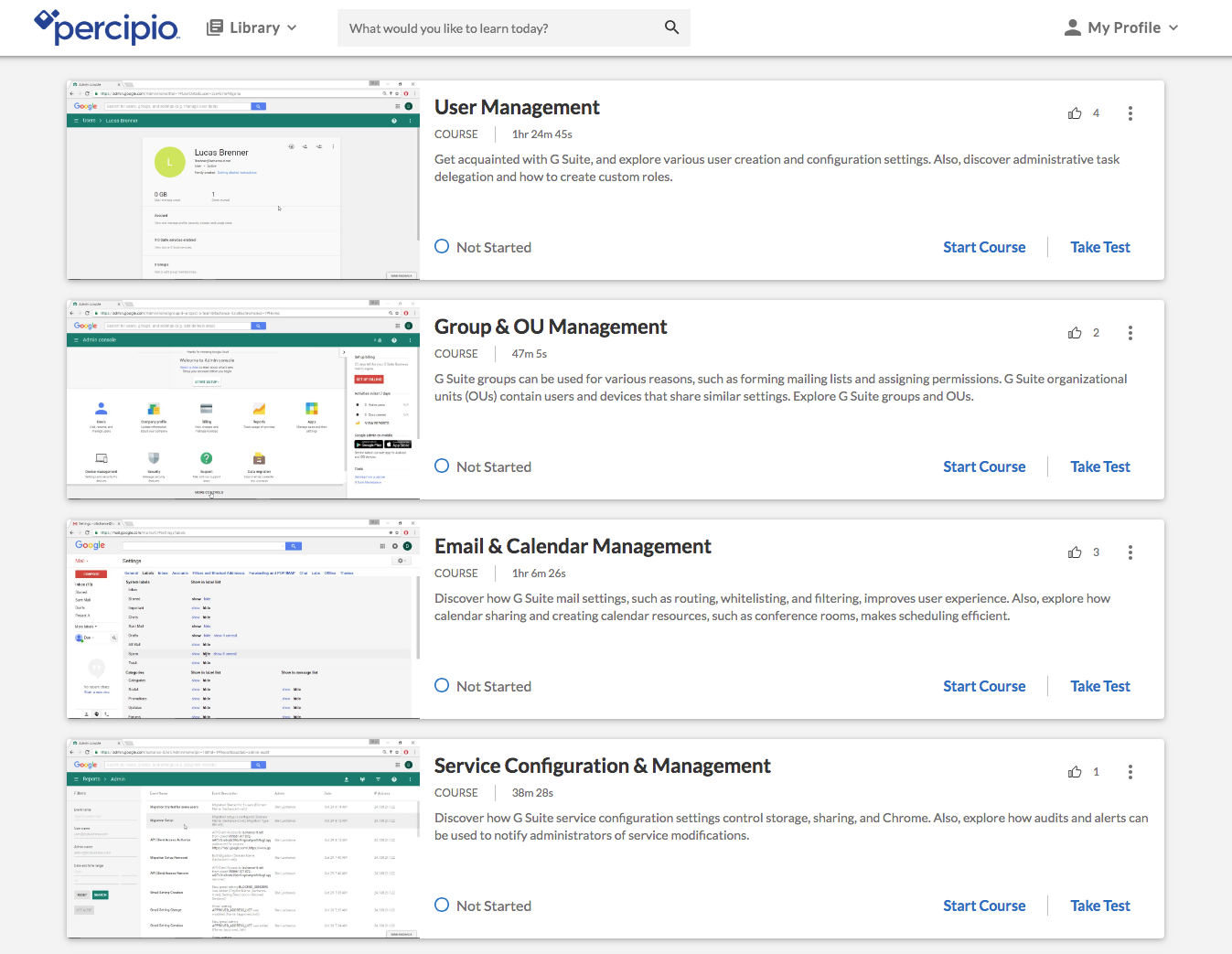This screenshot has height=954, width=1232.
Task: Click the like count 2 on Group & OU Management
Action: pos(1096,333)
